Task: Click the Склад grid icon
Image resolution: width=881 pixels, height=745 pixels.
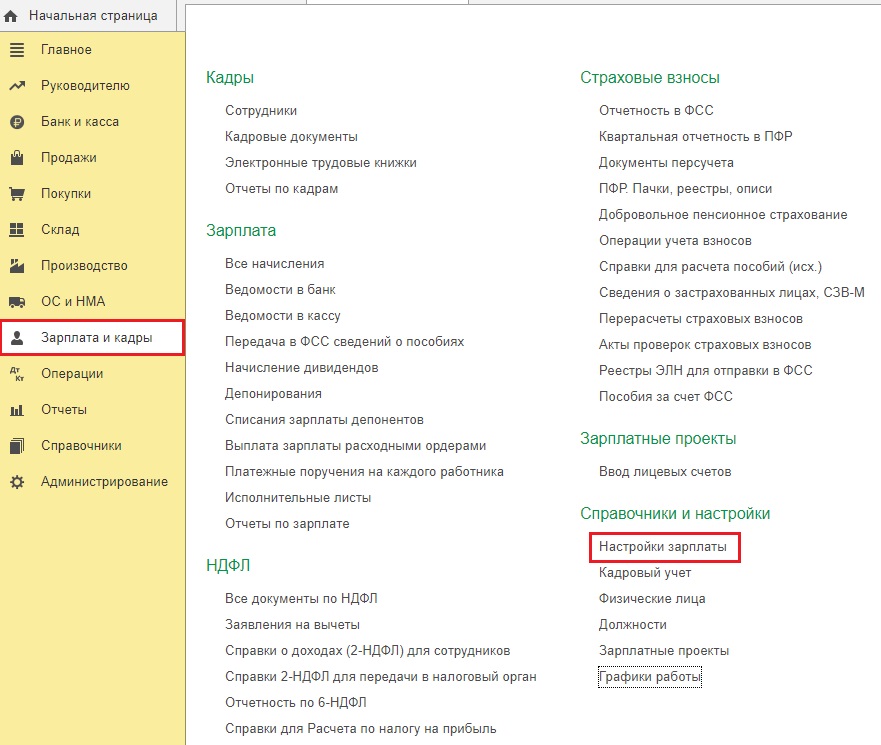Action: point(17,230)
